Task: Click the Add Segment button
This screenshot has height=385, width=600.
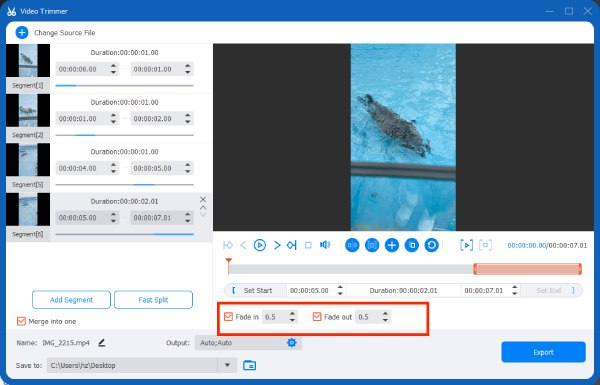Action: [x=72, y=300]
